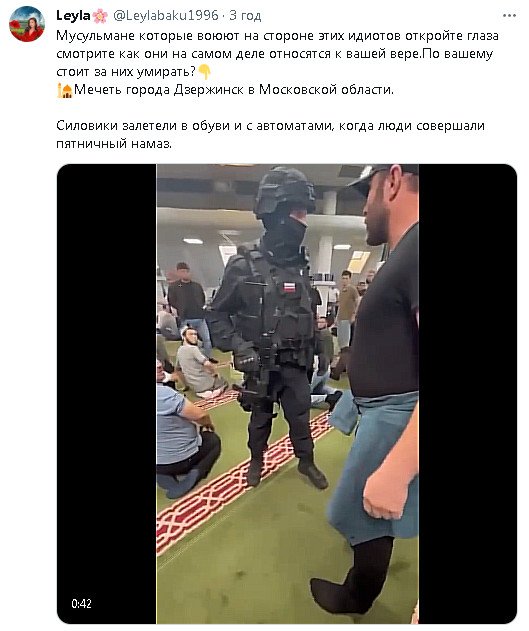The width and height of the screenshot is (529, 631).
Task: Click the 0:42 video duration label
Action: coord(81,603)
